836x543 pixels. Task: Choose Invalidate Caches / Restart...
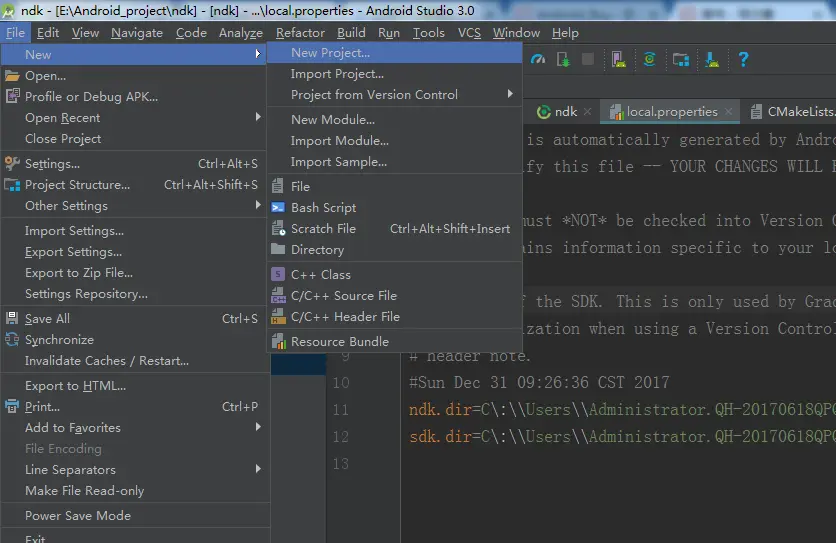tap(133, 361)
